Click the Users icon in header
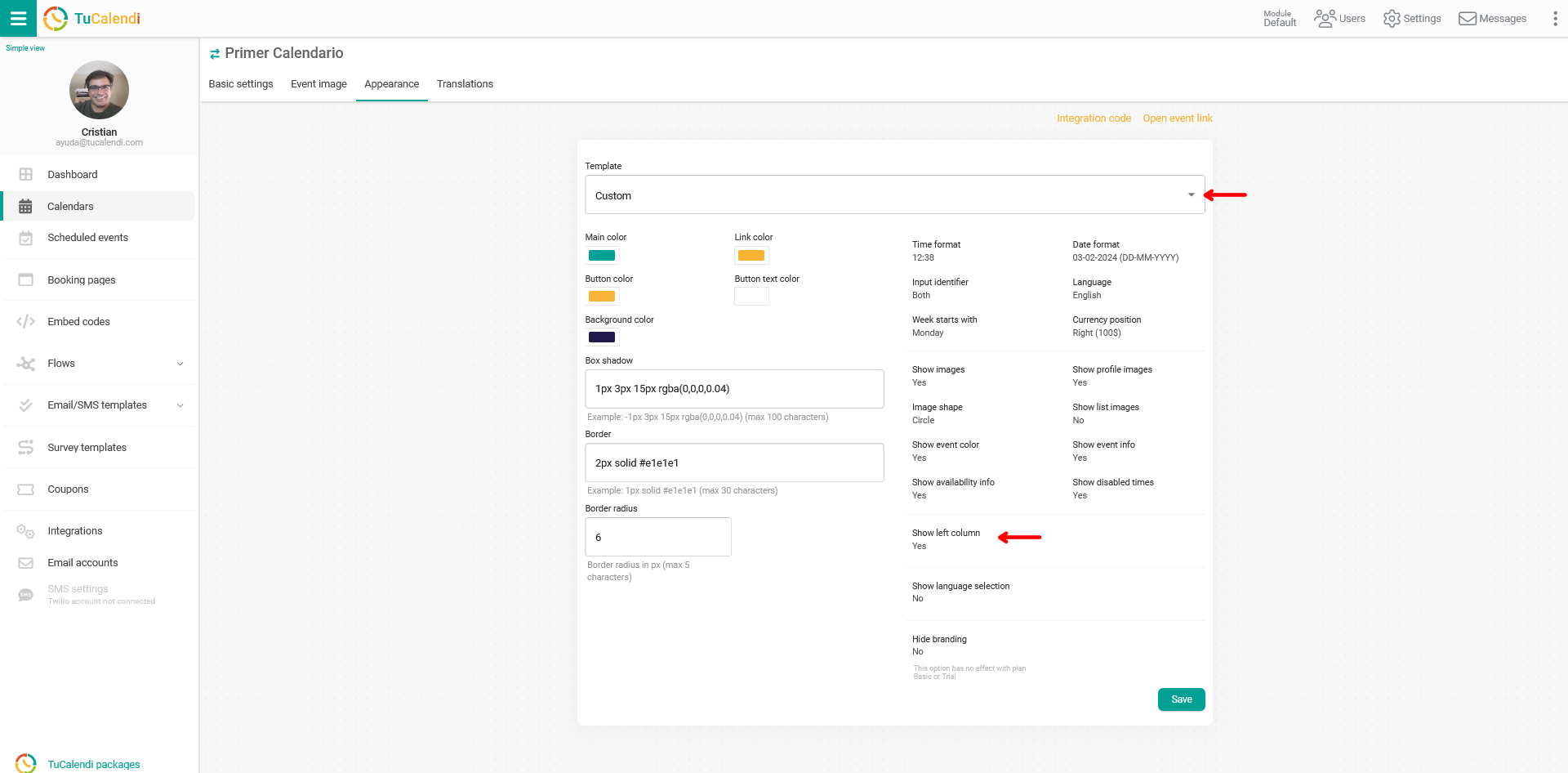This screenshot has height=773, width=1568. (1325, 18)
